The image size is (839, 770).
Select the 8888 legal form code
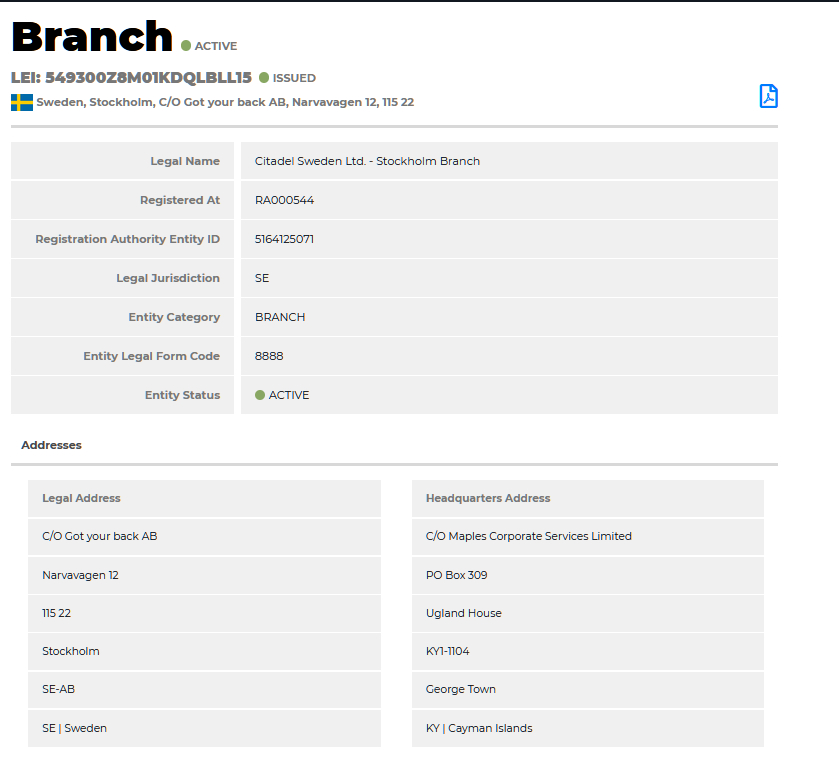(269, 356)
